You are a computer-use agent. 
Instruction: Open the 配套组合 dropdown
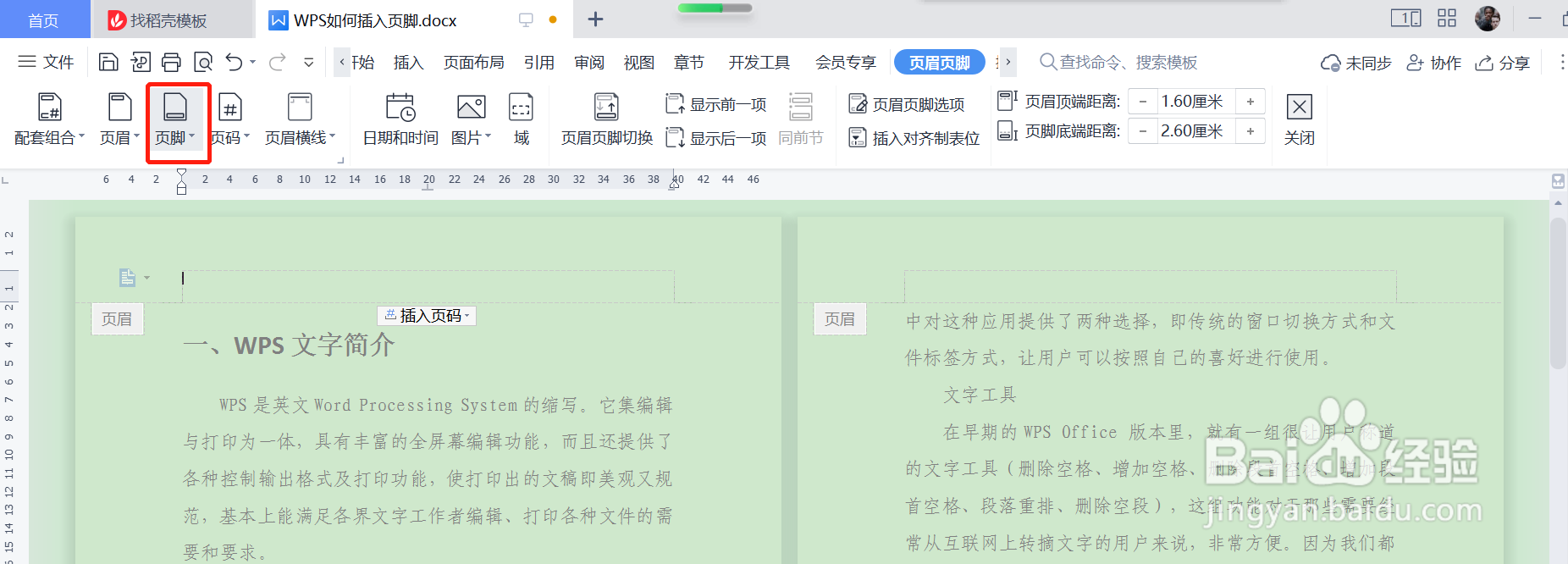click(50, 119)
